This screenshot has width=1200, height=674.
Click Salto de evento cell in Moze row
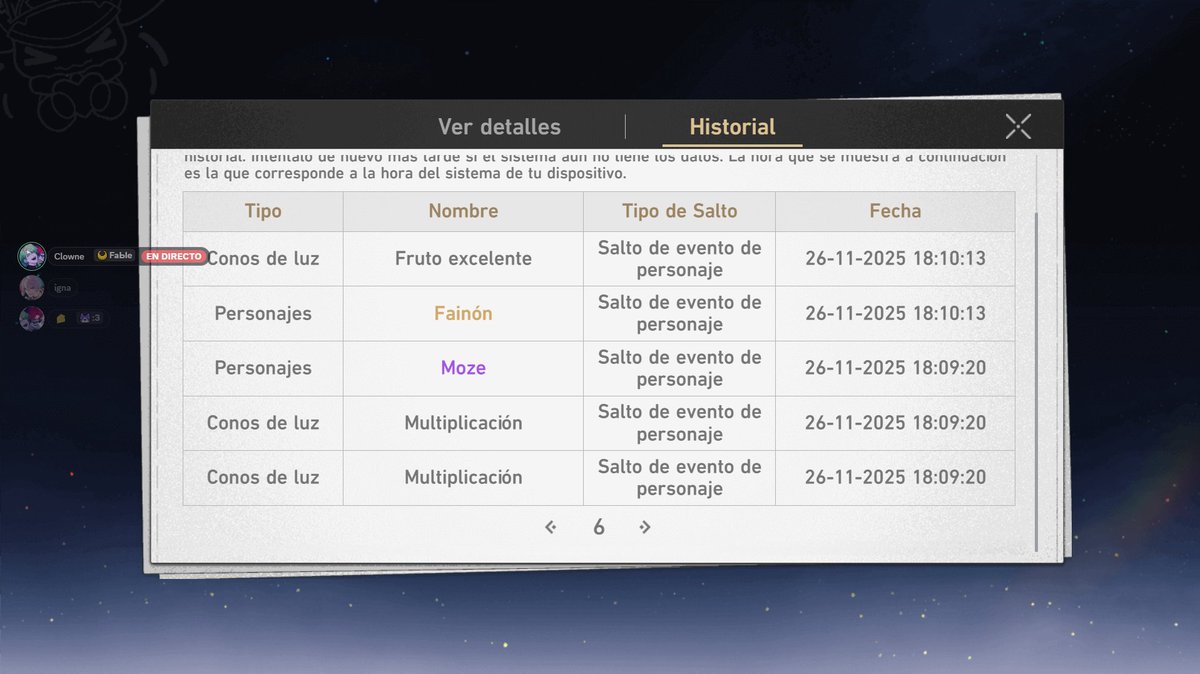tap(679, 368)
